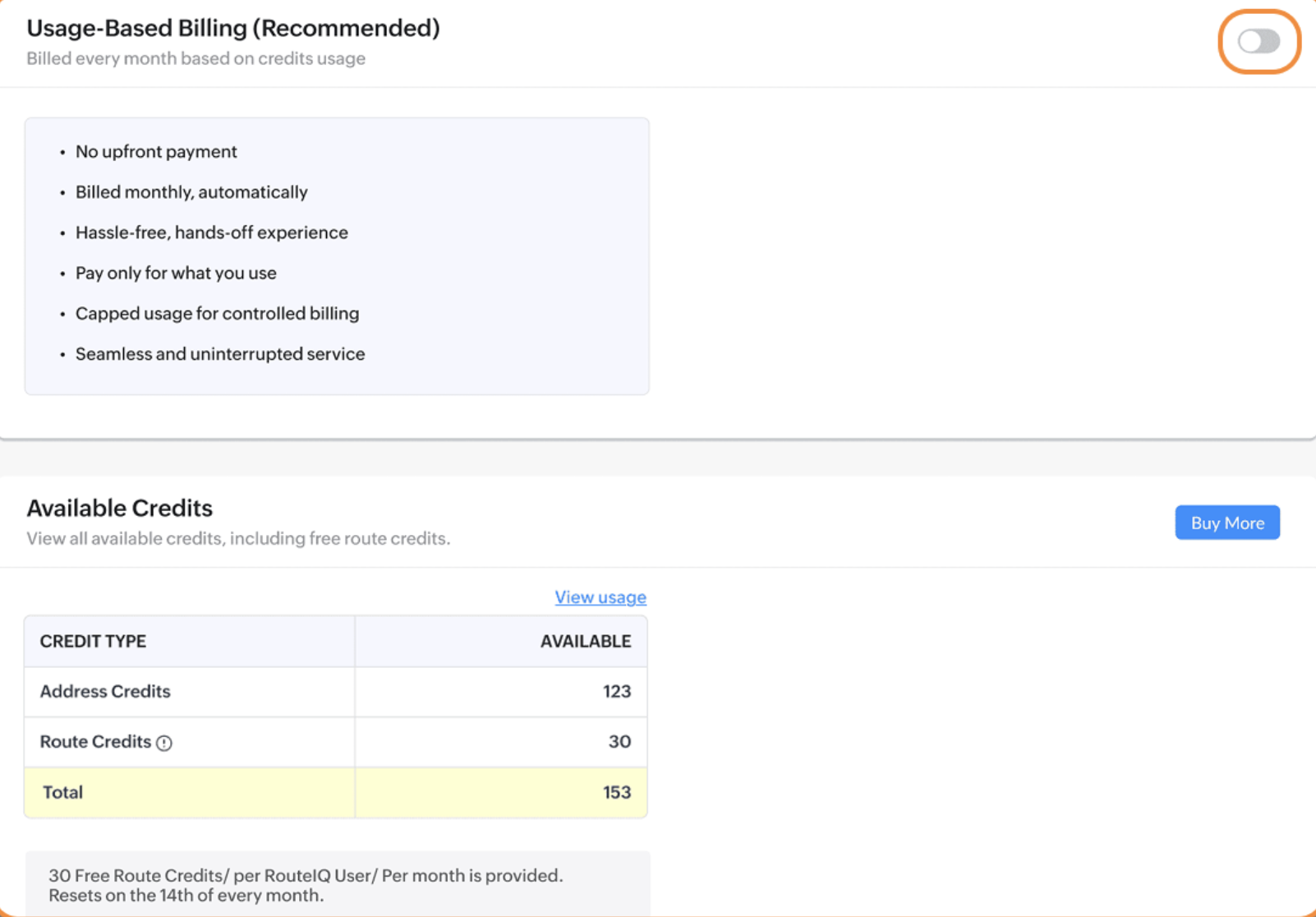Image resolution: width=1316 pixels, height=917 pixels.
Task: Select the Address Credits row label
Action: 105,692
